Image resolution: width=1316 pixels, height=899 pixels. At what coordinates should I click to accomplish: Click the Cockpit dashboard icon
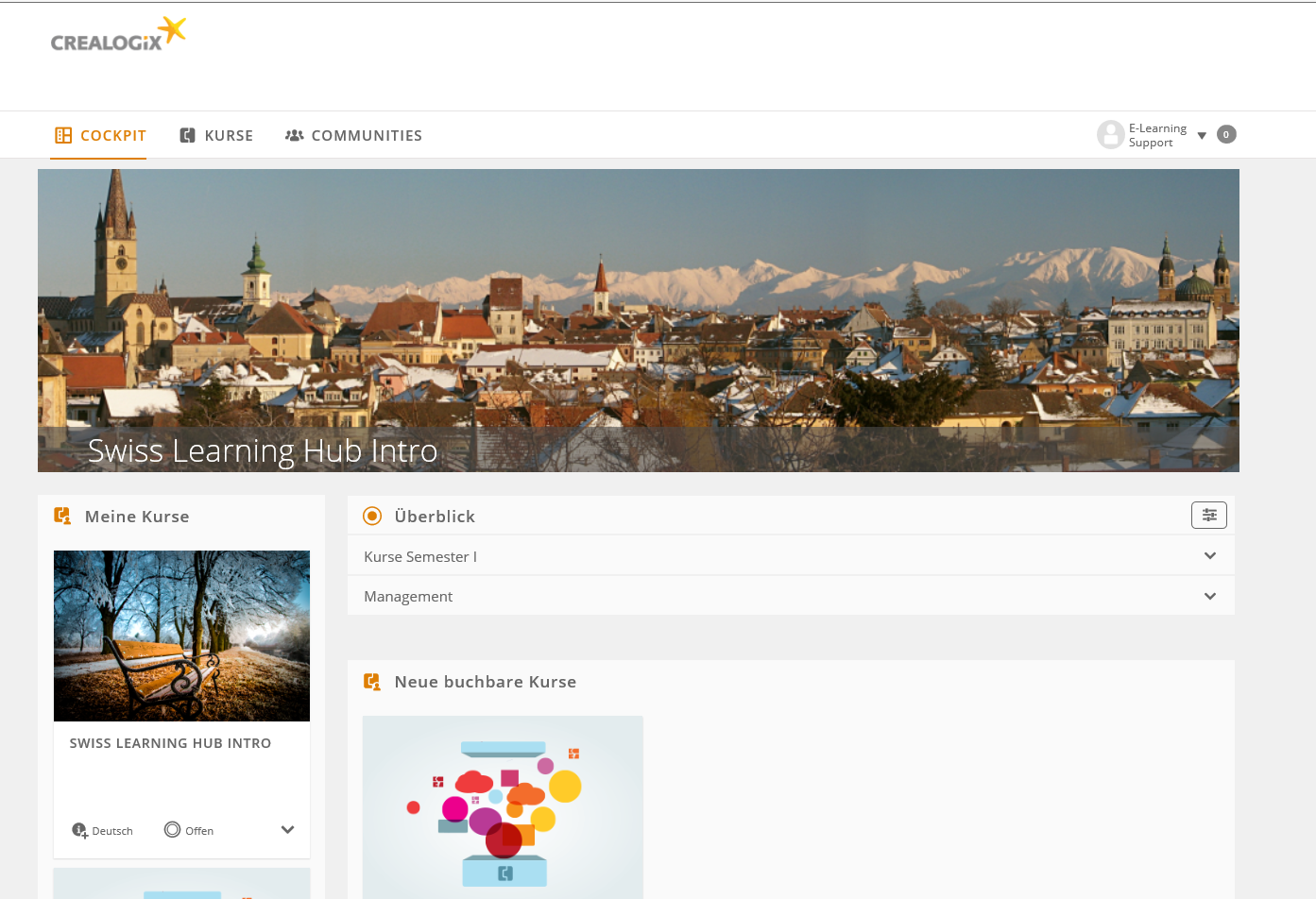(x=63, y=135)
